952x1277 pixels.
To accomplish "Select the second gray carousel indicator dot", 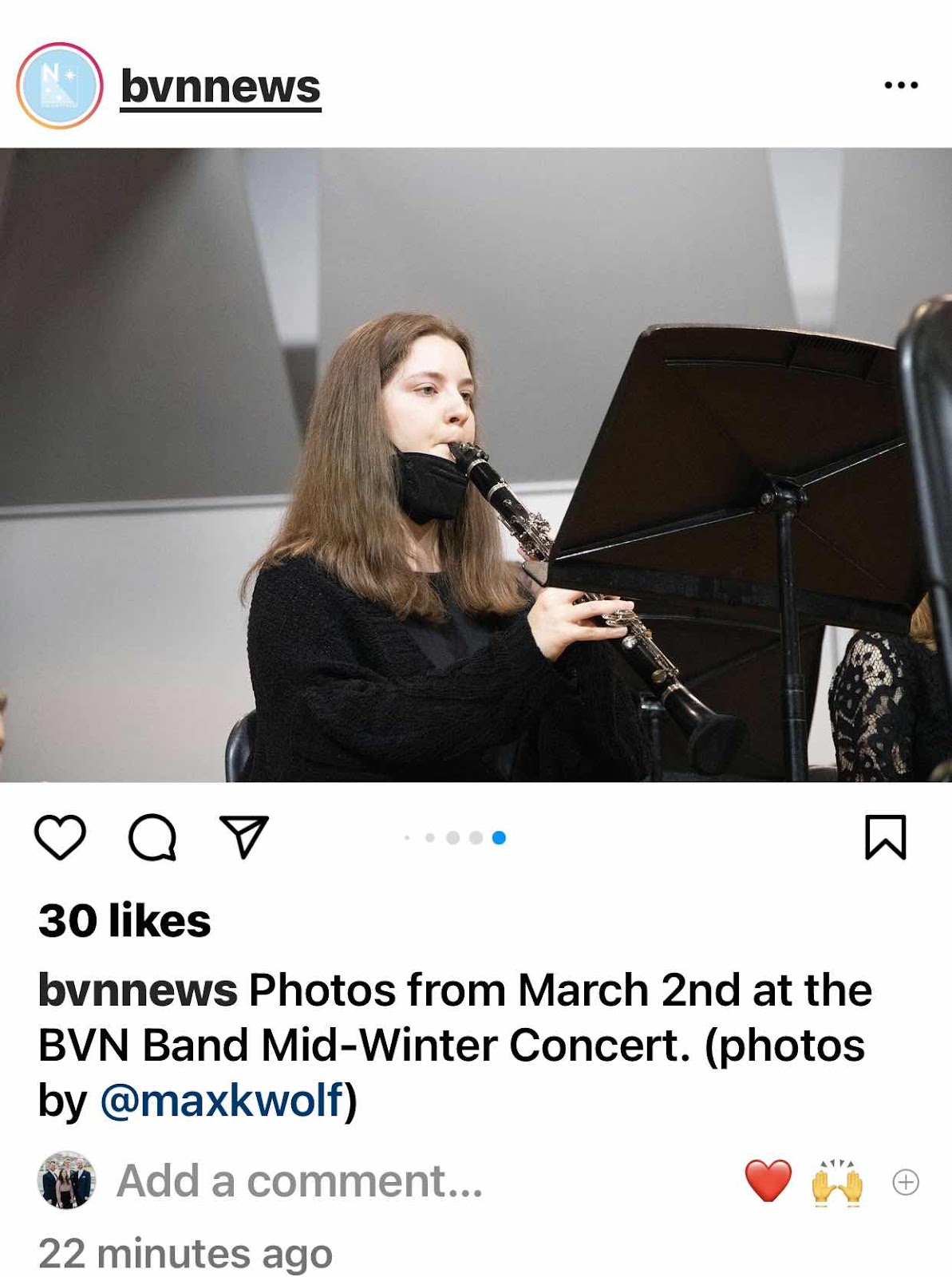I will coord(430,837).
